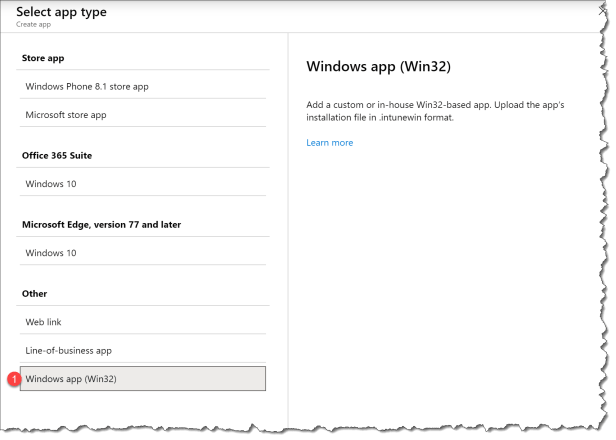Screen dimensions: 616x440
Task: Select Windows 10 under Office 365 Suite
Action: coord(143,184)
